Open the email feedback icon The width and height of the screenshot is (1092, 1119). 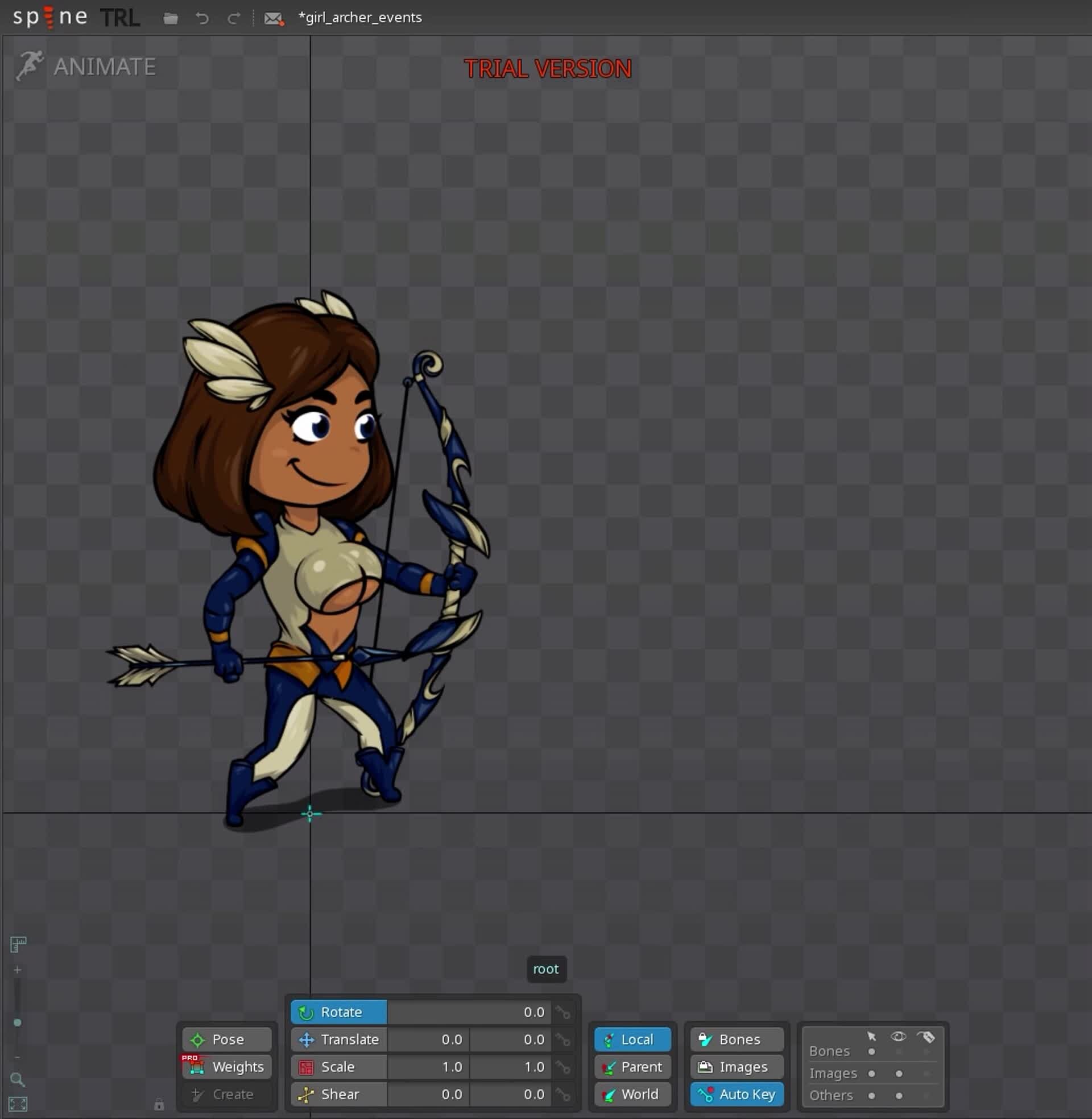[x=273, y=18]
